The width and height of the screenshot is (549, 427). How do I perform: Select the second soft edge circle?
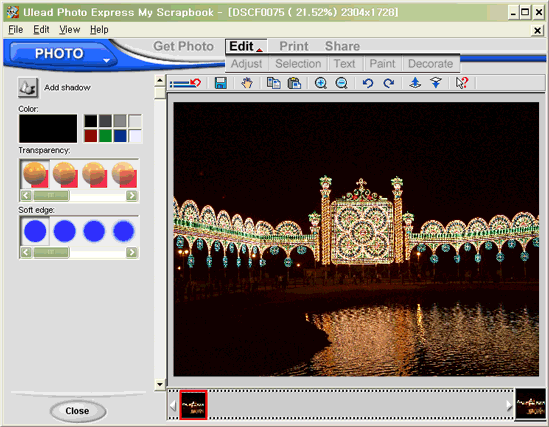click(x=64, y=231)
